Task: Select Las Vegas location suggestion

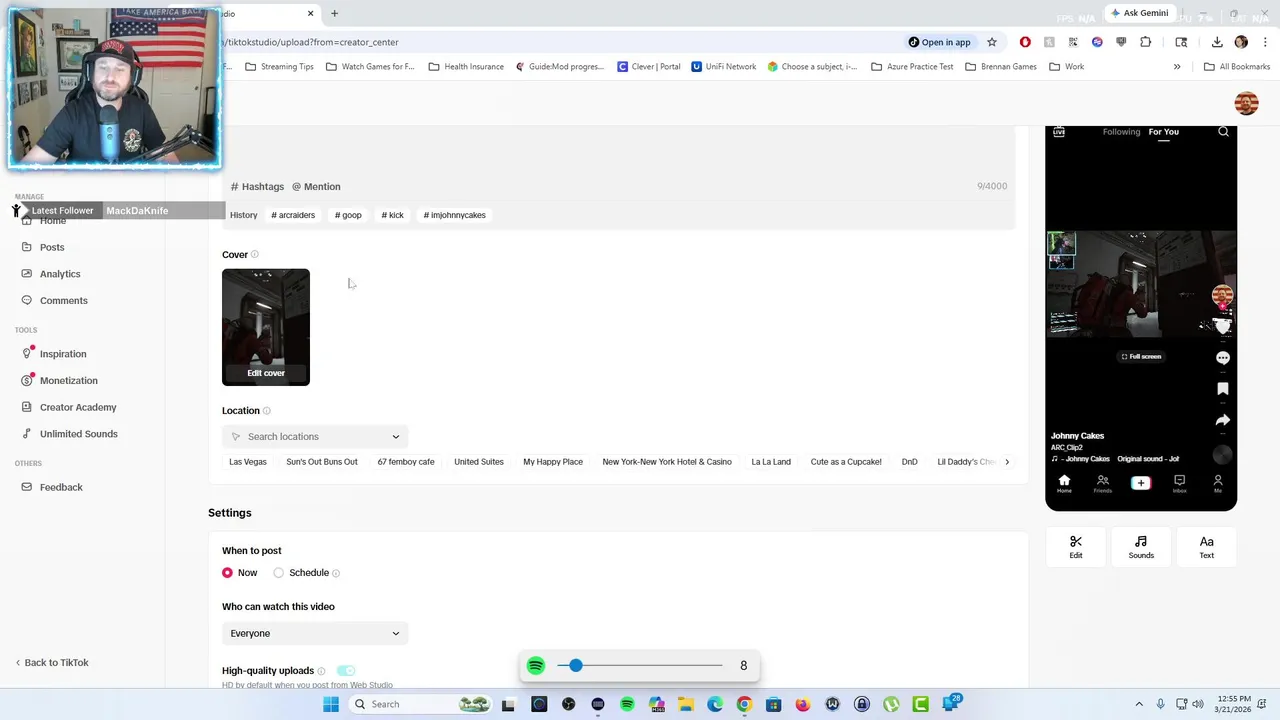Action: (248, 462)
